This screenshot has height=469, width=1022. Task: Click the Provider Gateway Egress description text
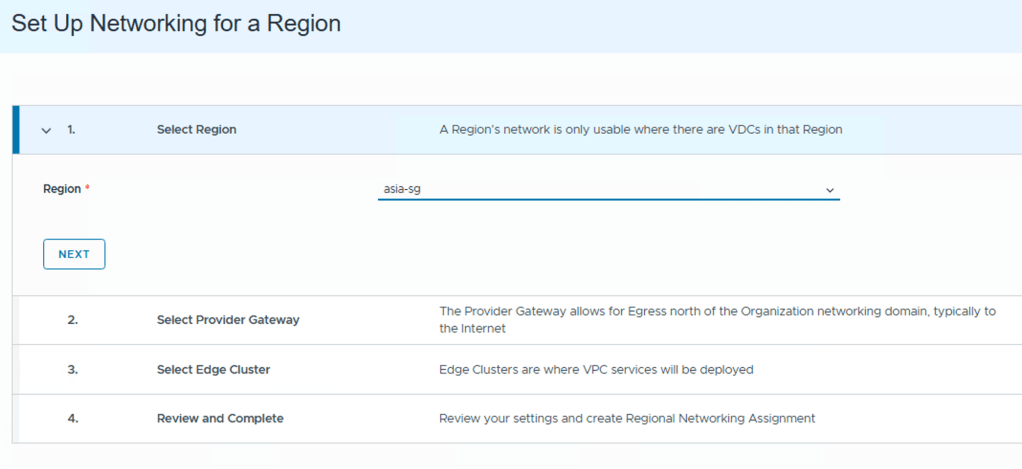717,319
